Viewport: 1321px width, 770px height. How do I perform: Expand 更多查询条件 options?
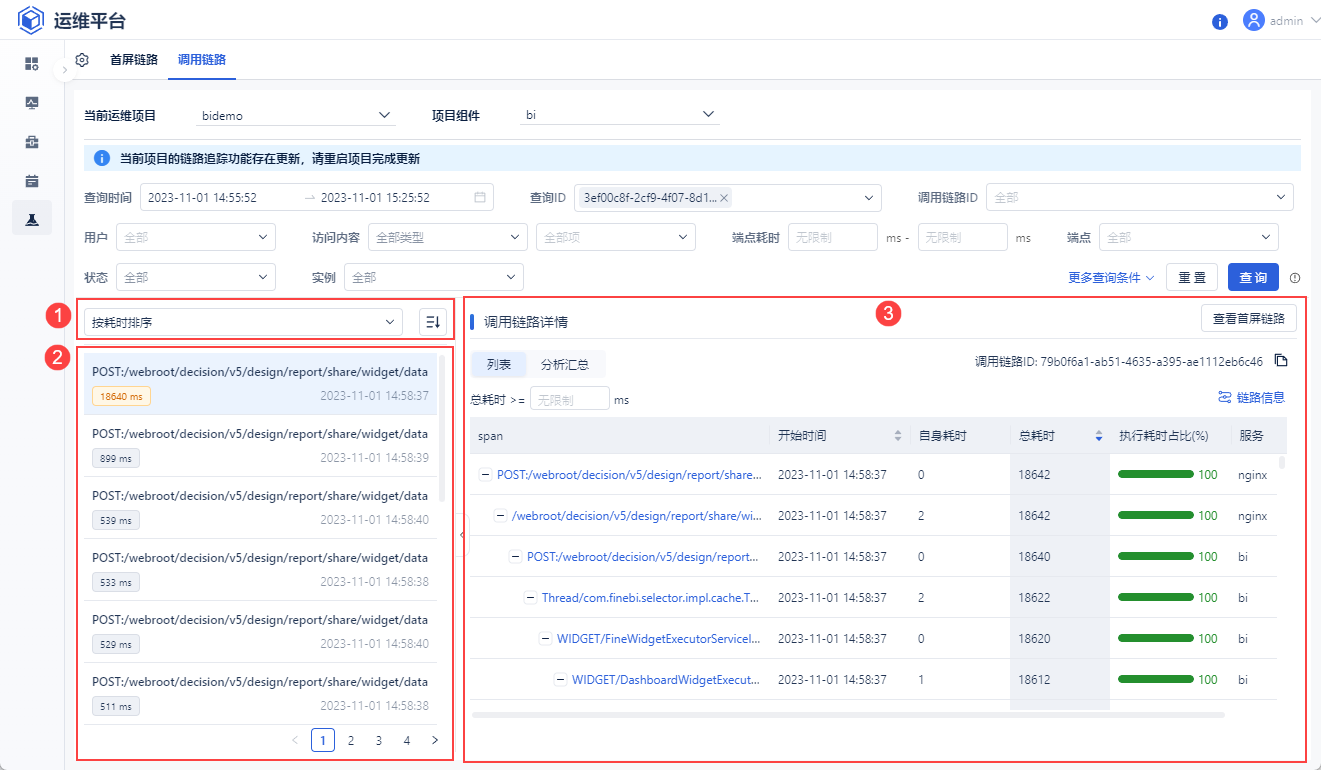(x=1112, y=278)
